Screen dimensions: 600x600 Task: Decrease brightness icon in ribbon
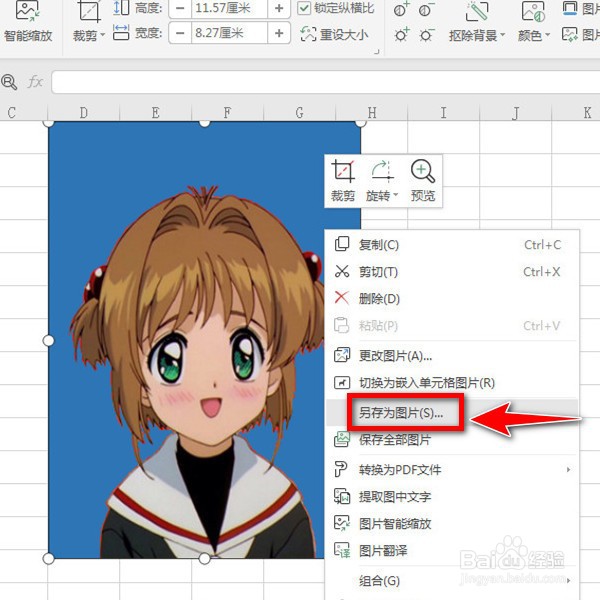click(426, 35)
